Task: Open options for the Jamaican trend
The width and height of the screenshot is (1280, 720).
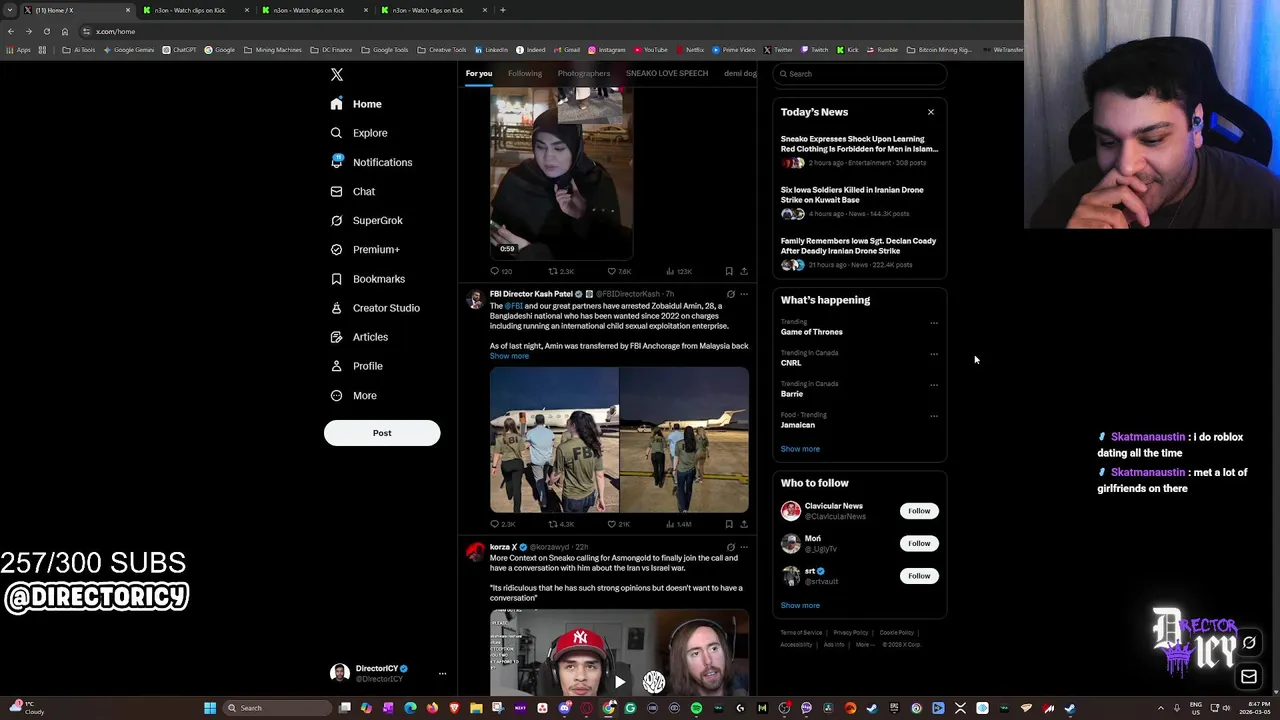Action: click(934, 416)
